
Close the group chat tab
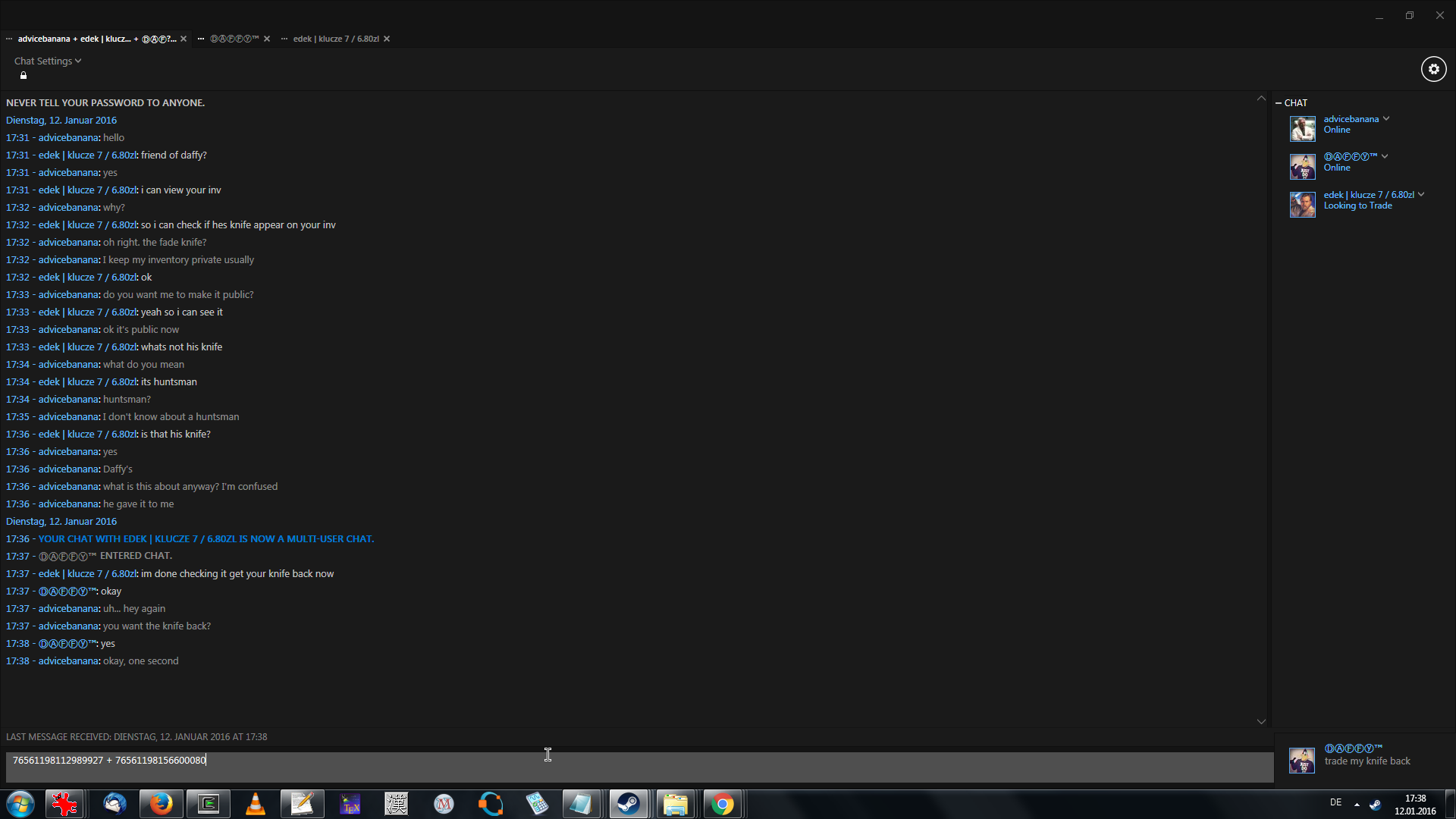[184, 39]
